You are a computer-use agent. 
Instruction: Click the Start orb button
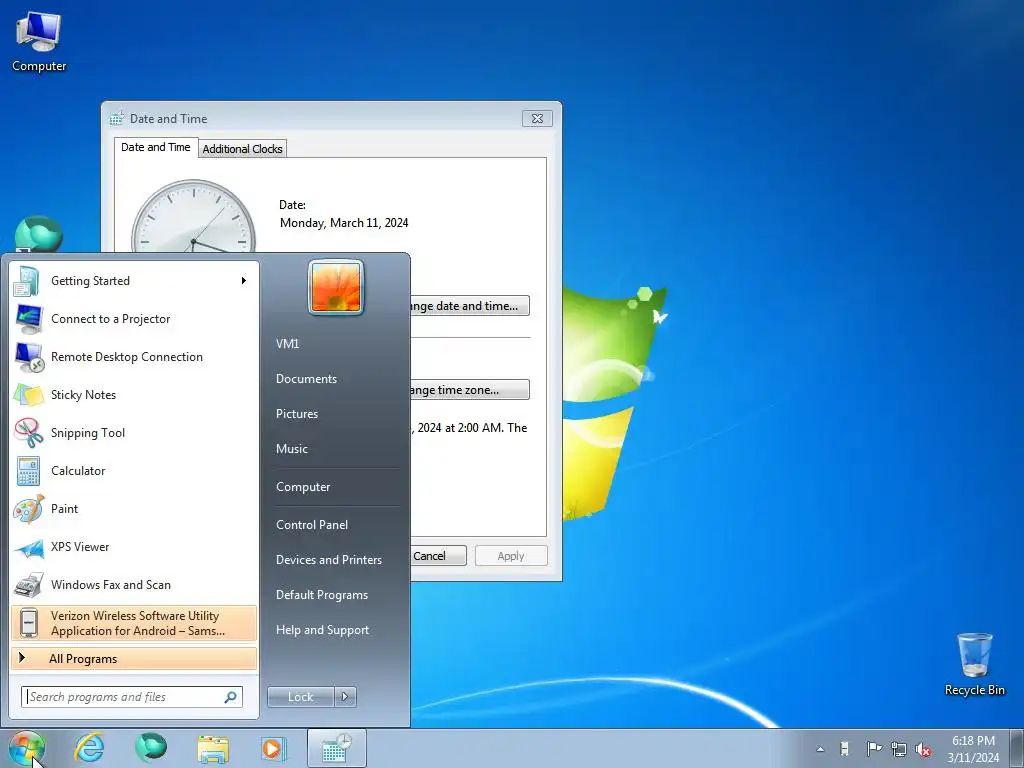click(x=26, y=748)
